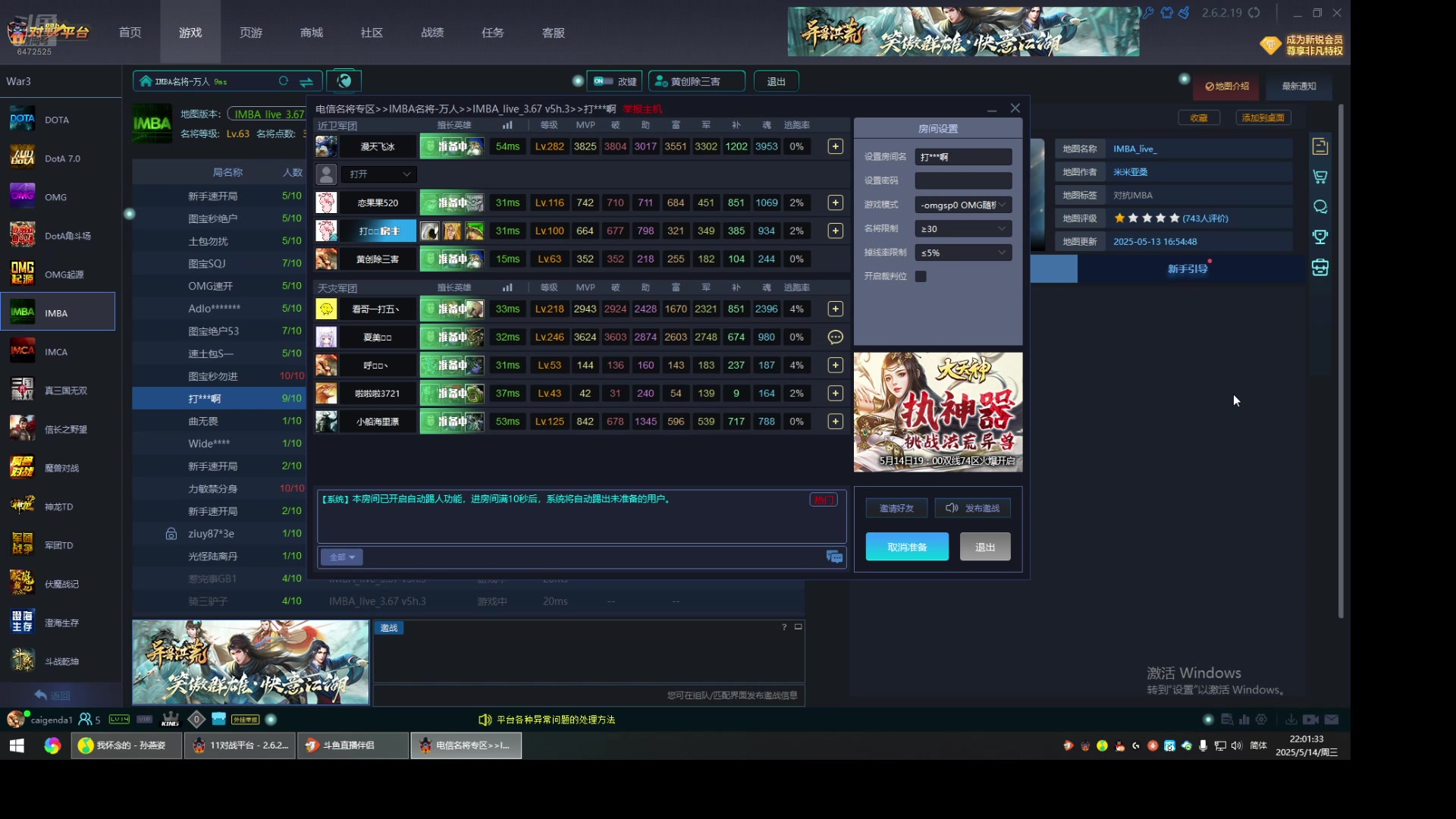Click the chat message input box
The image size is (1456, 819).
tap(591, 557)
